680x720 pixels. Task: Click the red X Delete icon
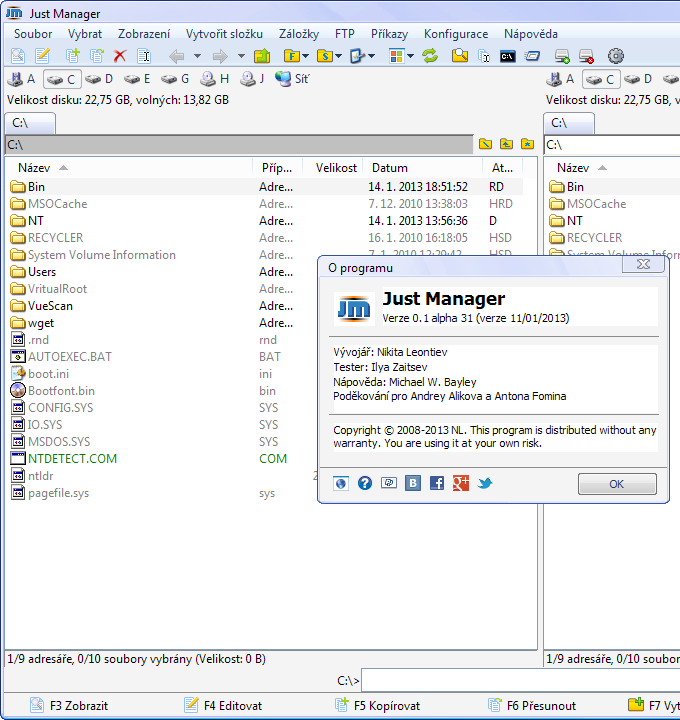pyautogui.click(x=120, y=56)
